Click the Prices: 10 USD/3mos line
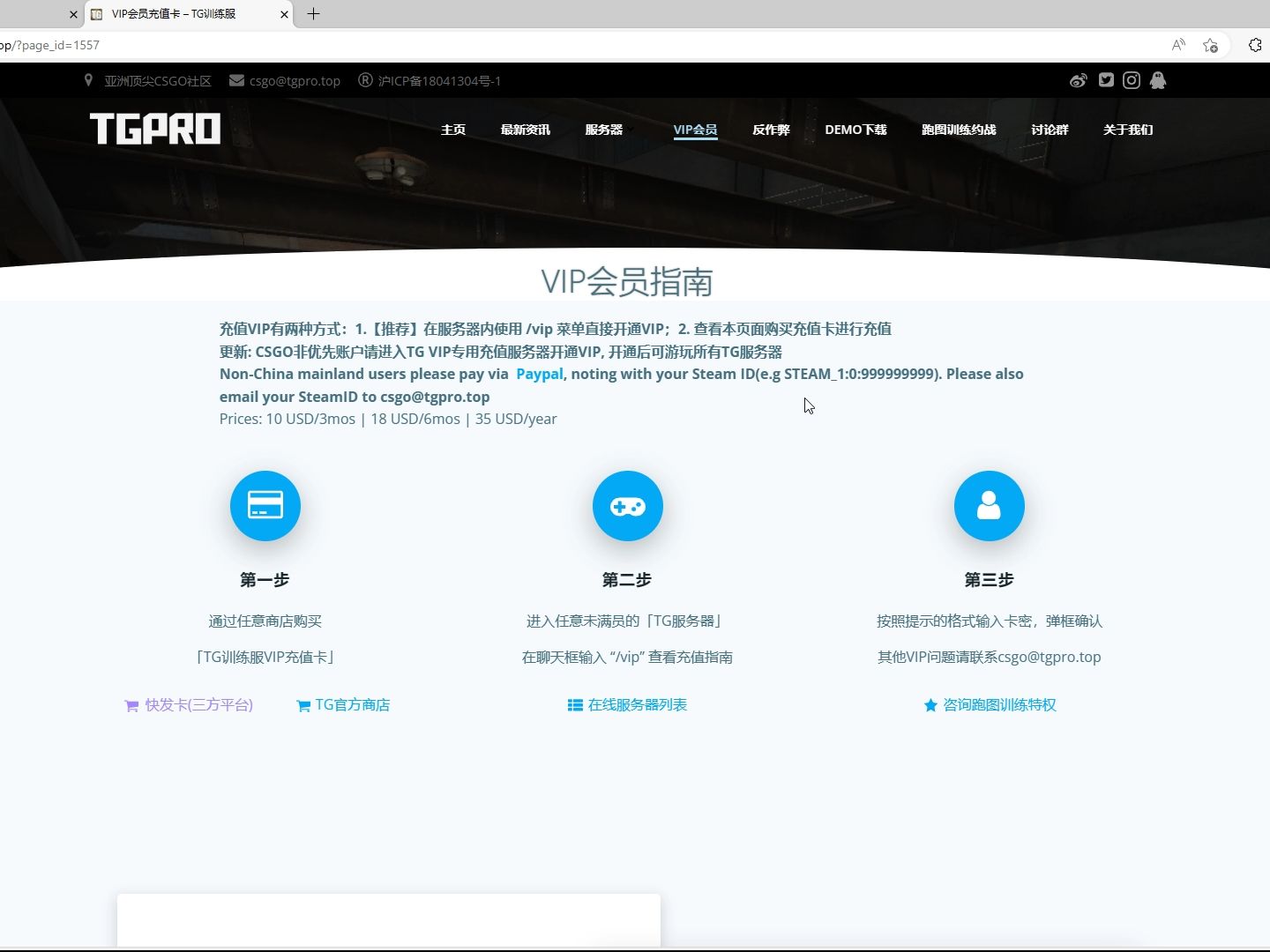1270x952 pixels. coord(388,420)
